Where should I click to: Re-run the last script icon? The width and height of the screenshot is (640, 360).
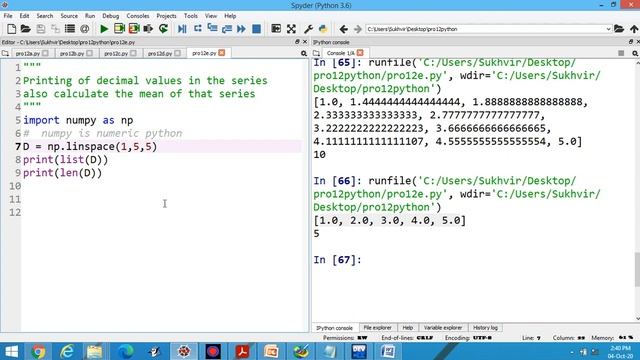coord(163,29)
